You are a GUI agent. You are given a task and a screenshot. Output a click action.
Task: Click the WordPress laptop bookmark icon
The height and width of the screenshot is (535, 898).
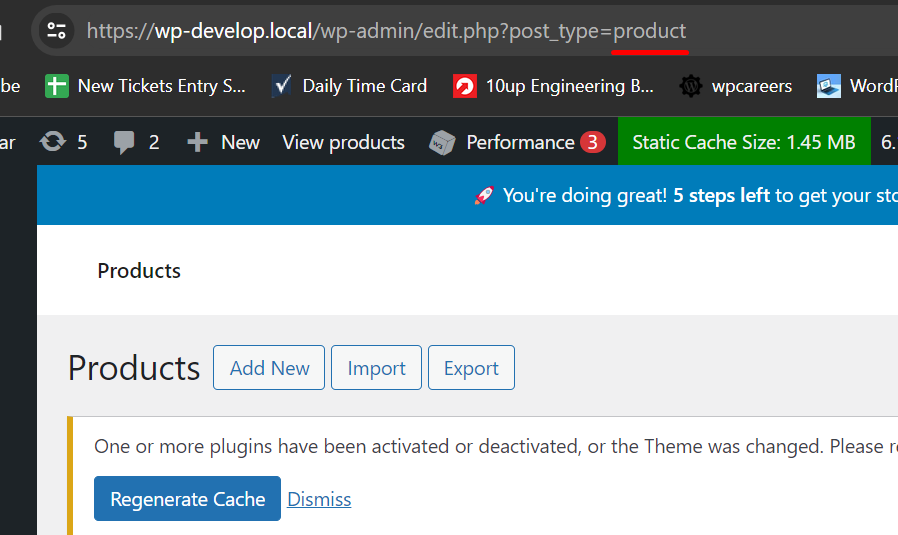point(829,86)
